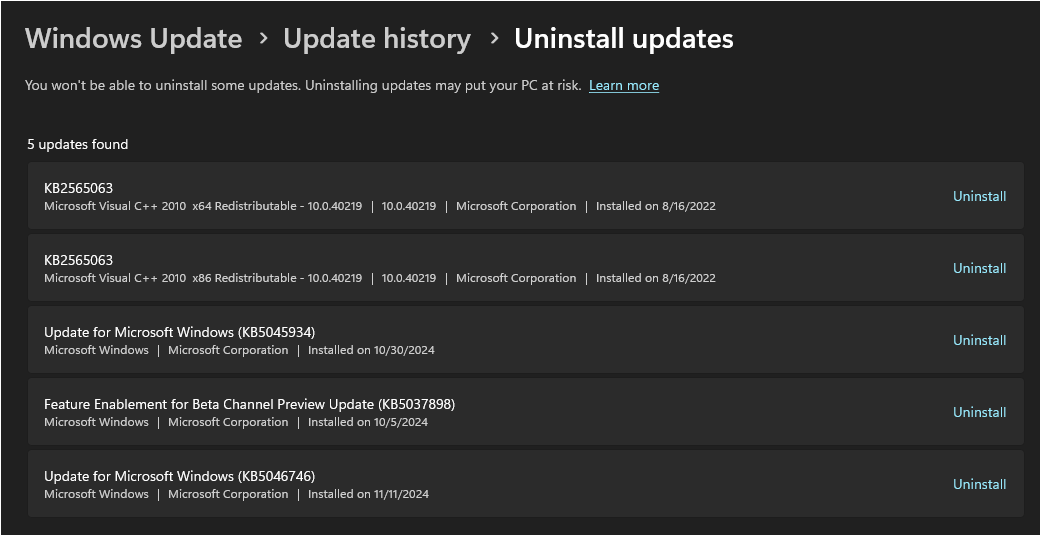Click chevron before Uninstall updates heading
1041x536 pixels.
(x=494, y=39)
